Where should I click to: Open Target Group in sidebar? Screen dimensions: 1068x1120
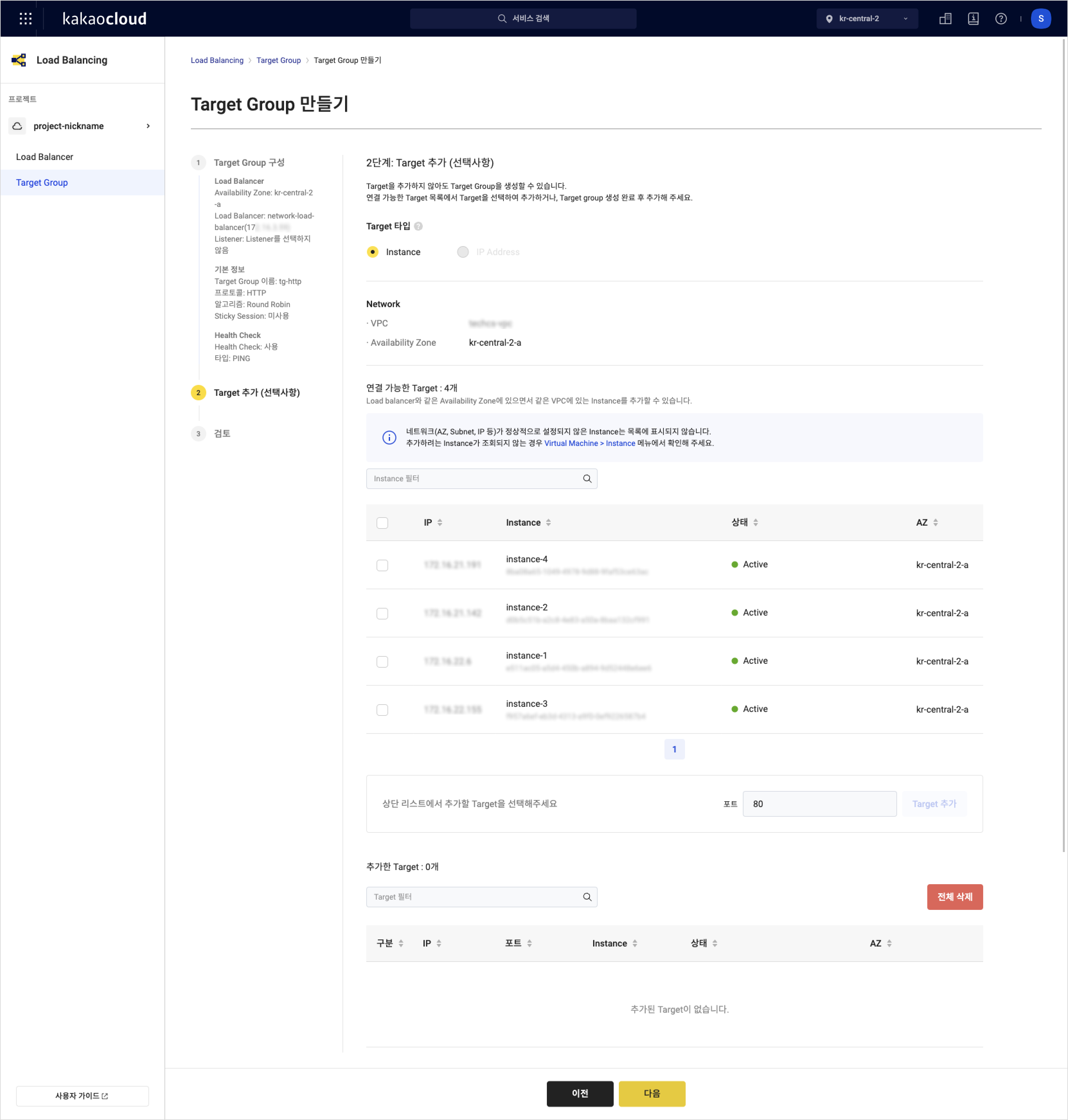(x=41, y=183)
